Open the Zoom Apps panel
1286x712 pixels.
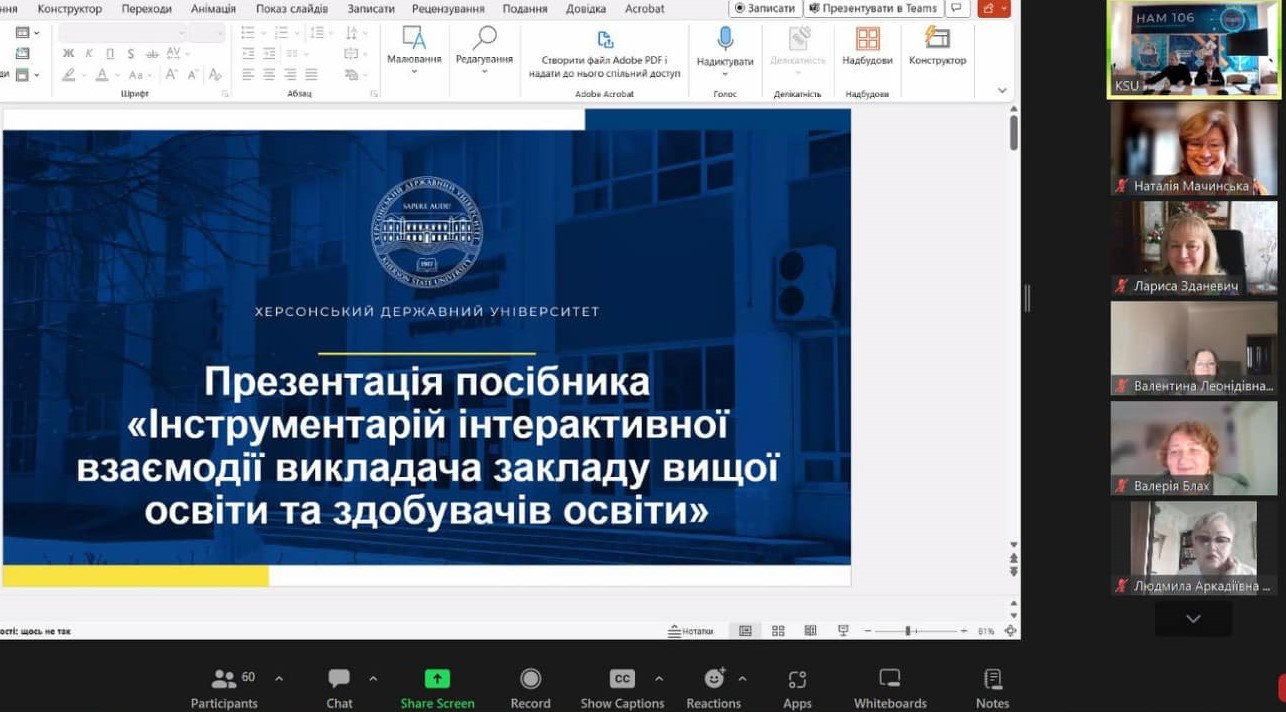(797, 689)
